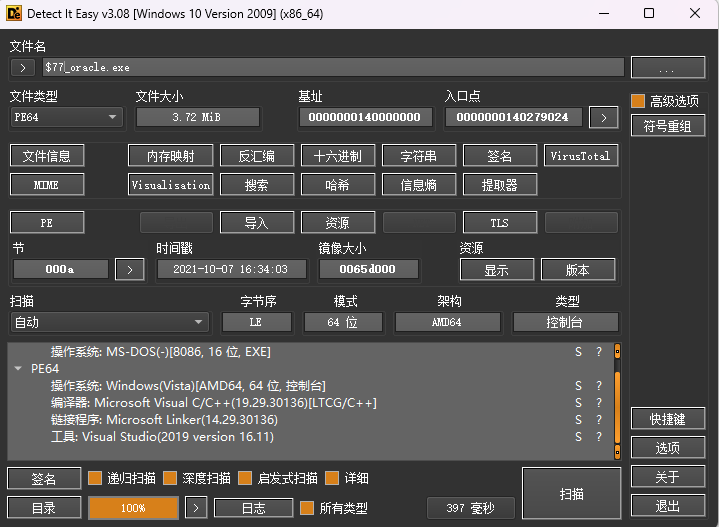The image size is (719, 527).
Task: Click the arrow button next to entry point
Action: point(603,117)
